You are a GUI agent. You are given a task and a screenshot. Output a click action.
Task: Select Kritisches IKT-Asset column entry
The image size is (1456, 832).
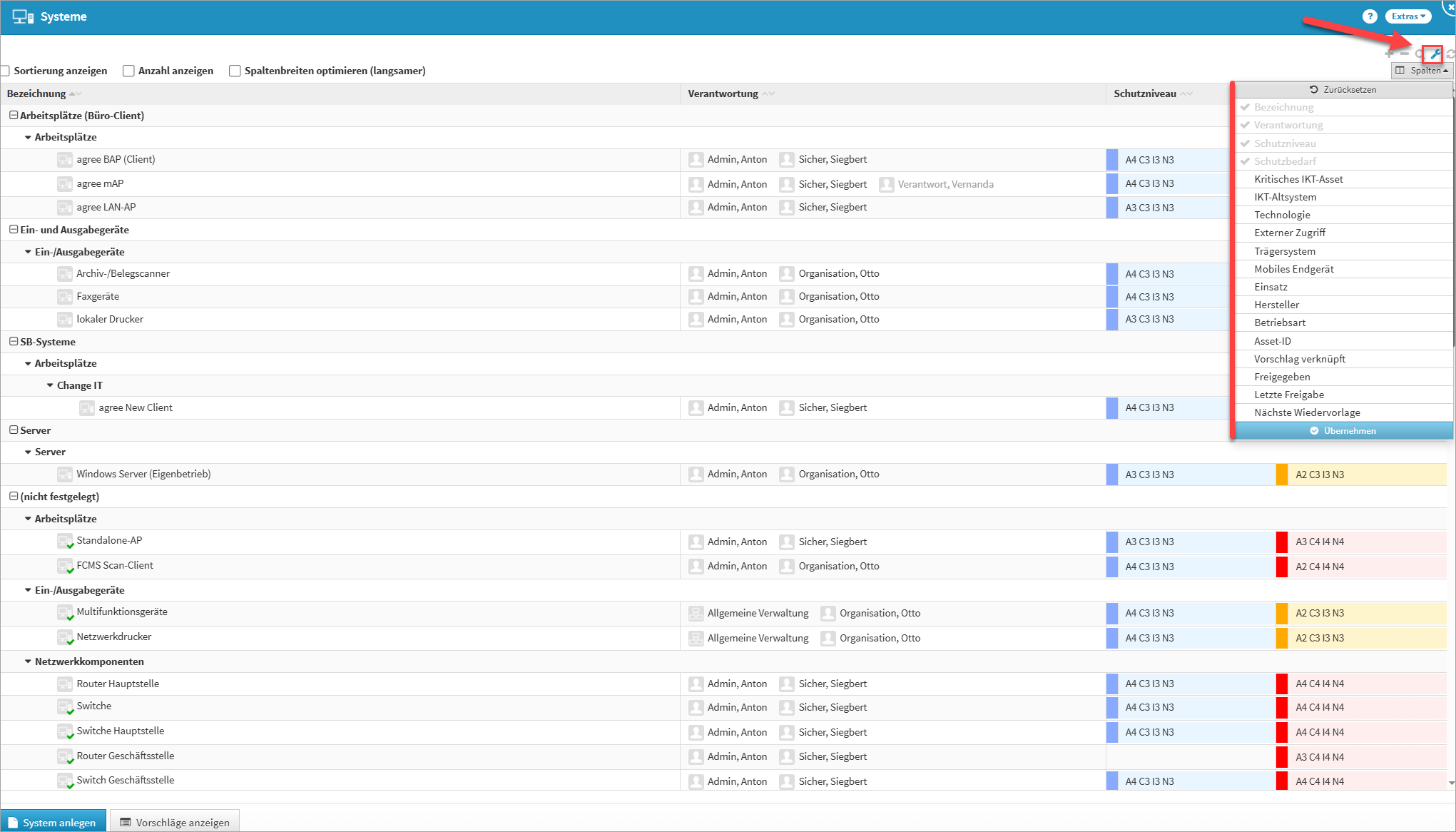coord(1298,179)
